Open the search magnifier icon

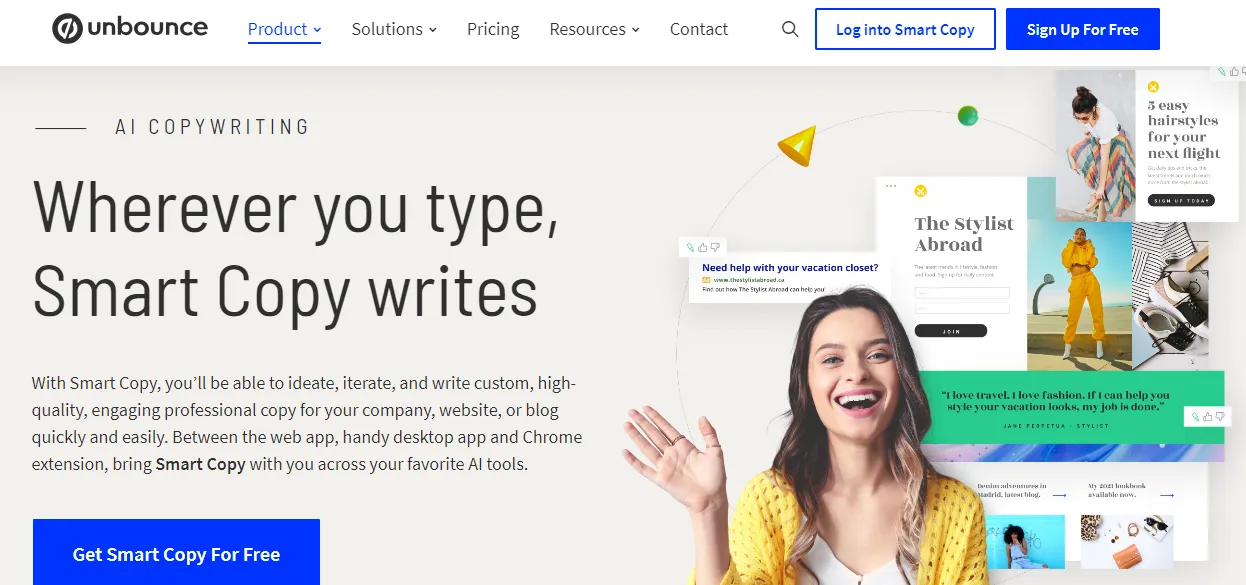[790, 29]
